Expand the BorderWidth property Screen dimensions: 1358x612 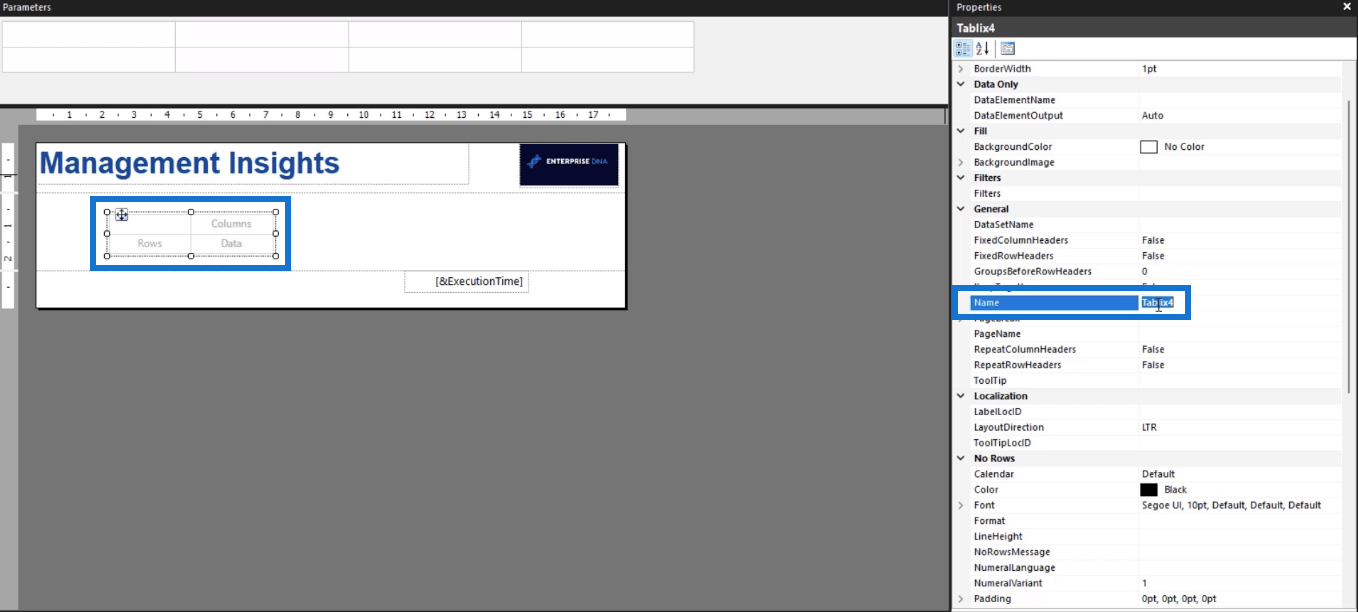962,69
